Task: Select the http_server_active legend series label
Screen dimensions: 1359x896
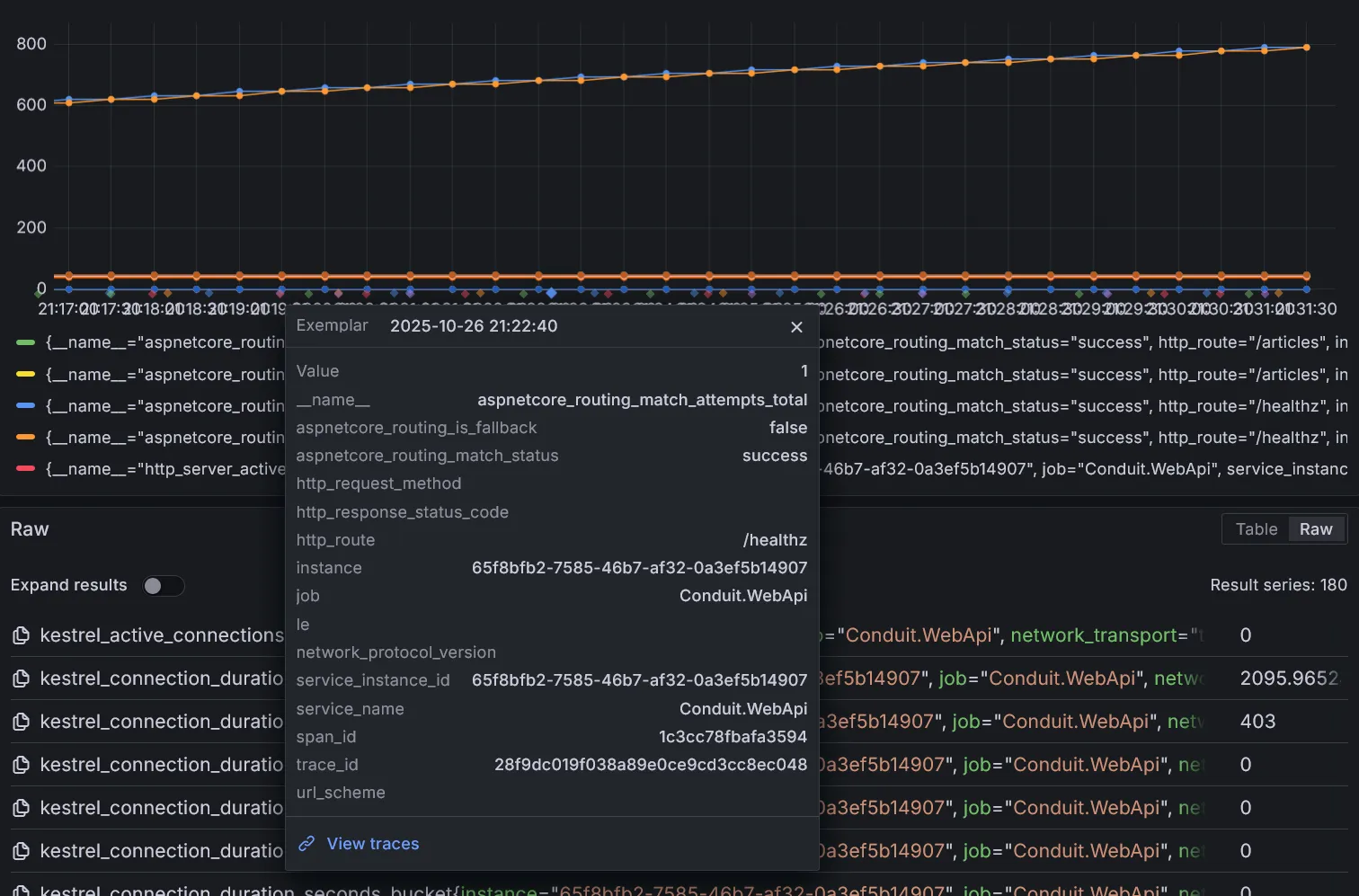Action: (165, 469)
